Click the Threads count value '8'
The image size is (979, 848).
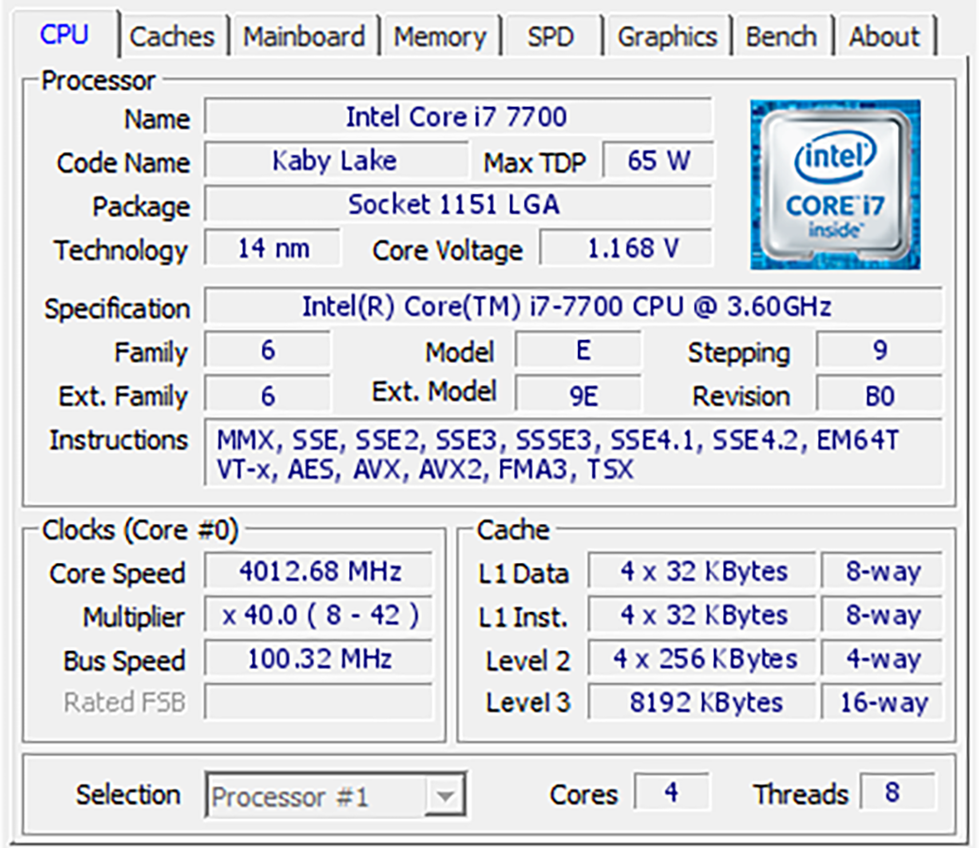click(x=897, y=792)
